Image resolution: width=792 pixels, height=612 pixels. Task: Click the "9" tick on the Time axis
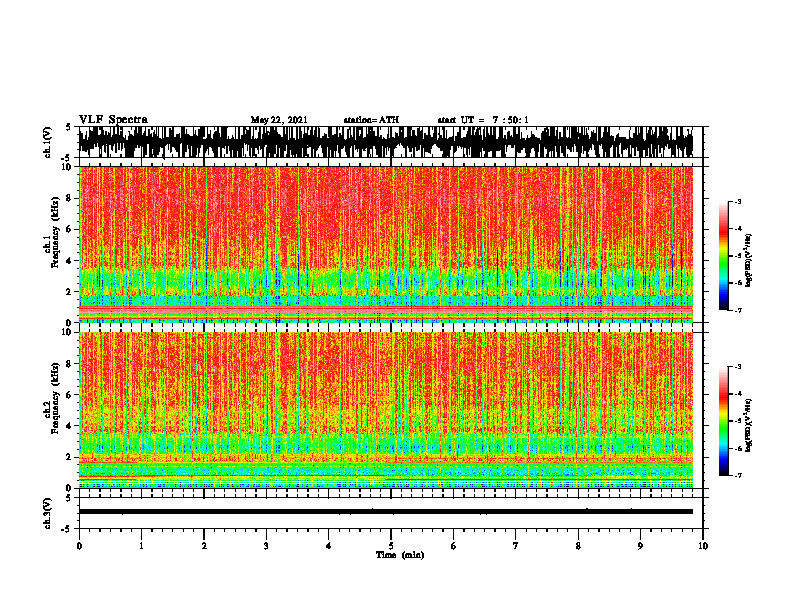(640, 546)
